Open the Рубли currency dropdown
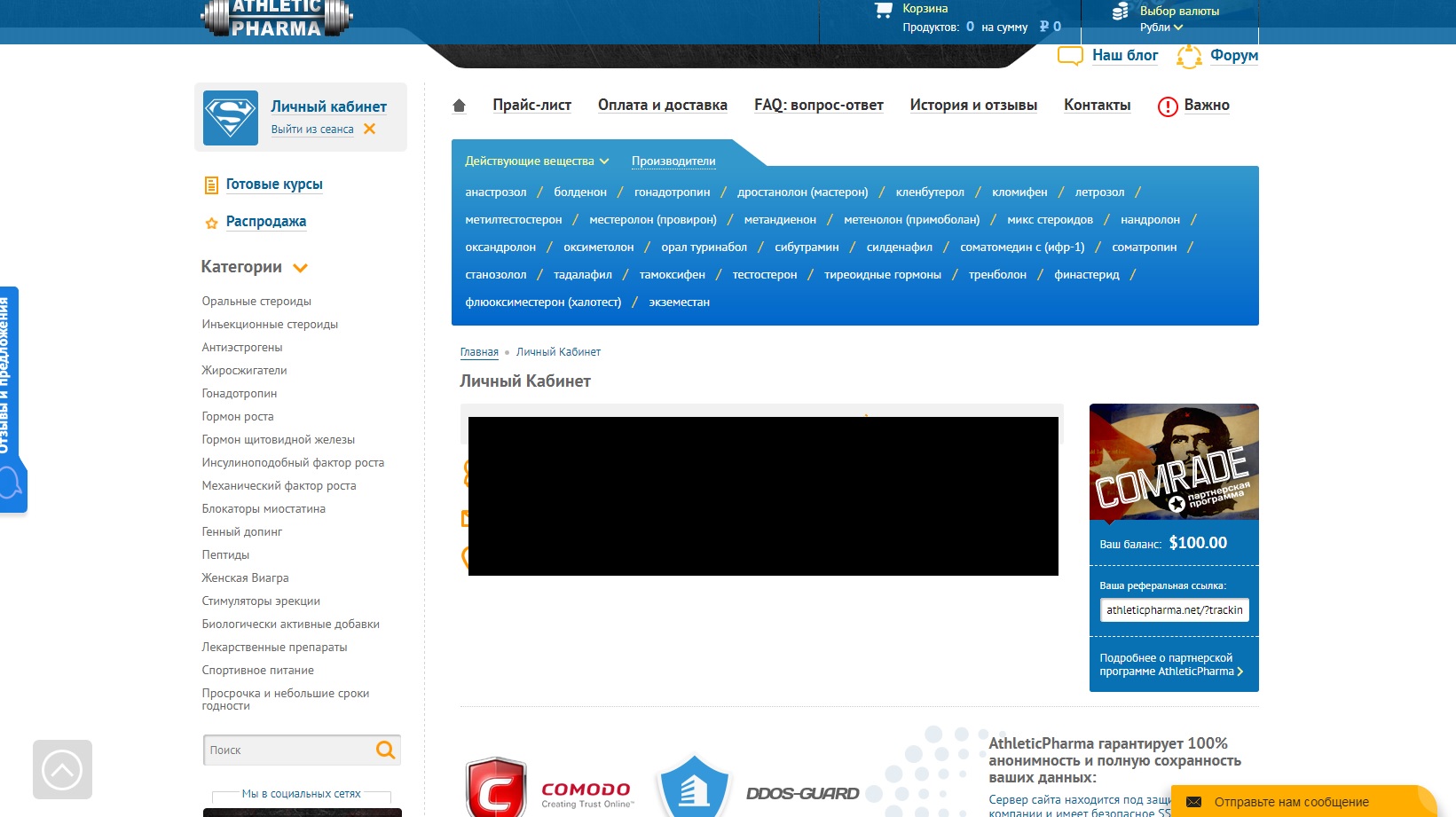 pos(1161,27)
